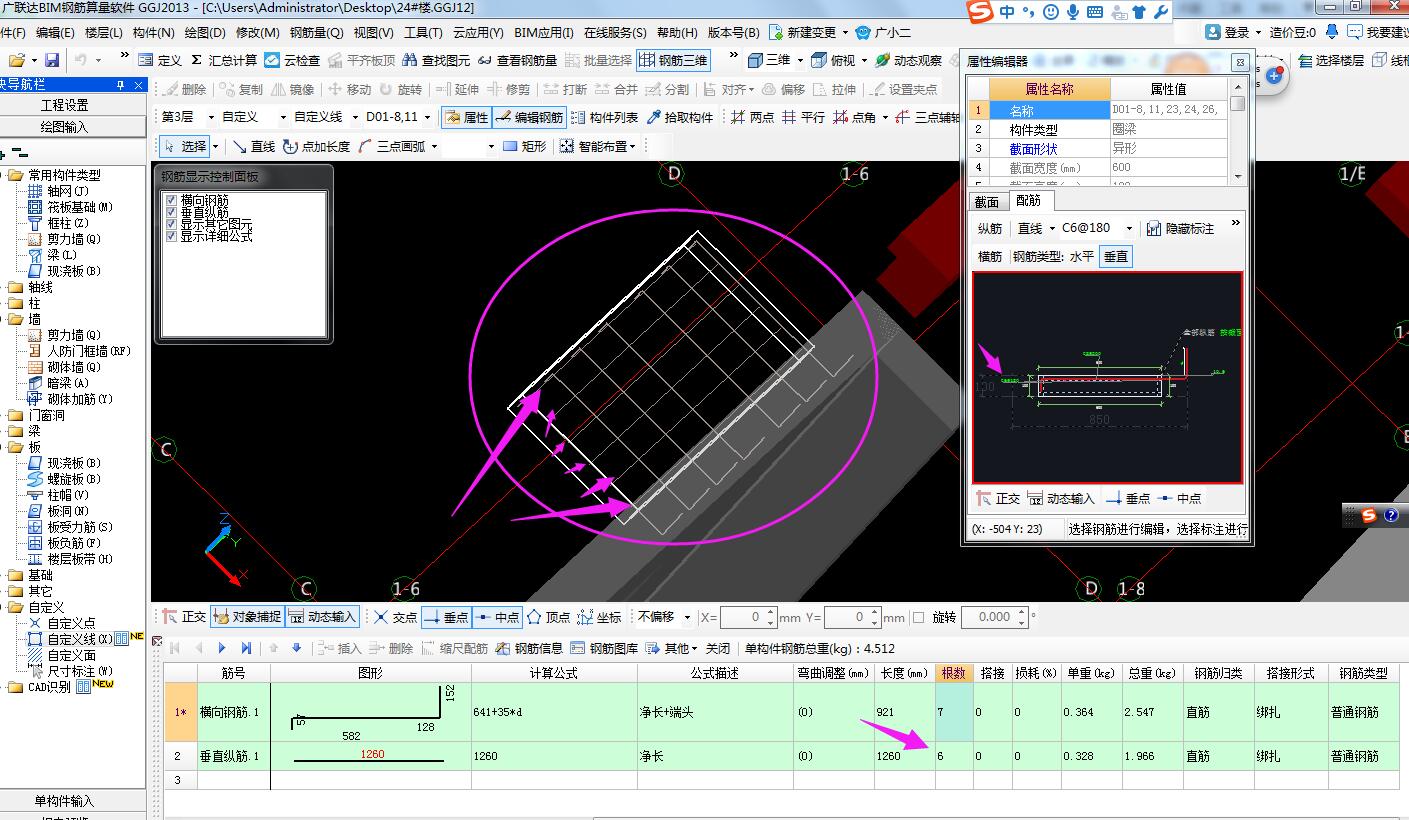The image size is (1409, 820).
Task: Toggle 垂直 rebar type in property editor
Action: 1116,257
